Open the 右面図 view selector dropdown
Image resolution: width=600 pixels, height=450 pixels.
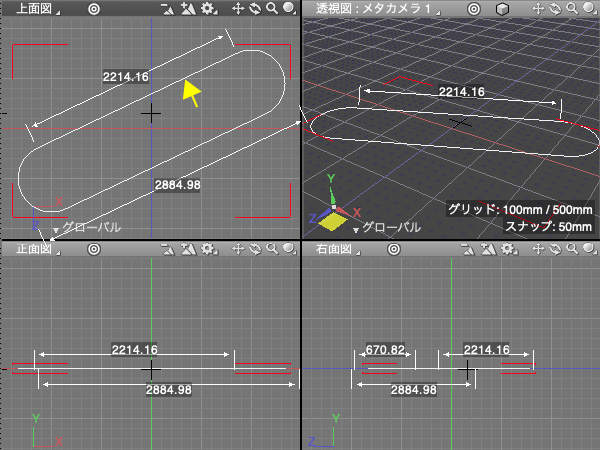click(338, 249)
